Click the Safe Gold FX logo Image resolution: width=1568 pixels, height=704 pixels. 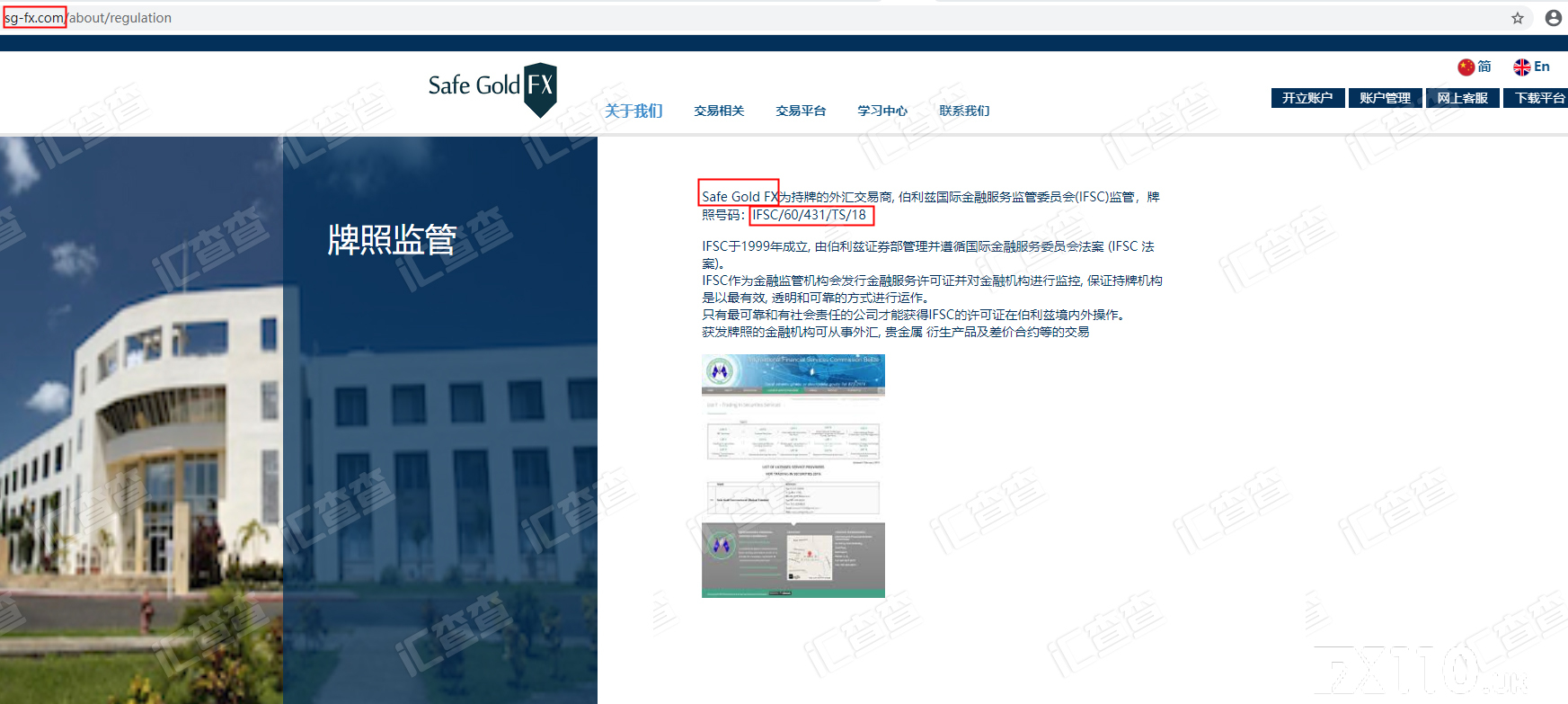492,89
